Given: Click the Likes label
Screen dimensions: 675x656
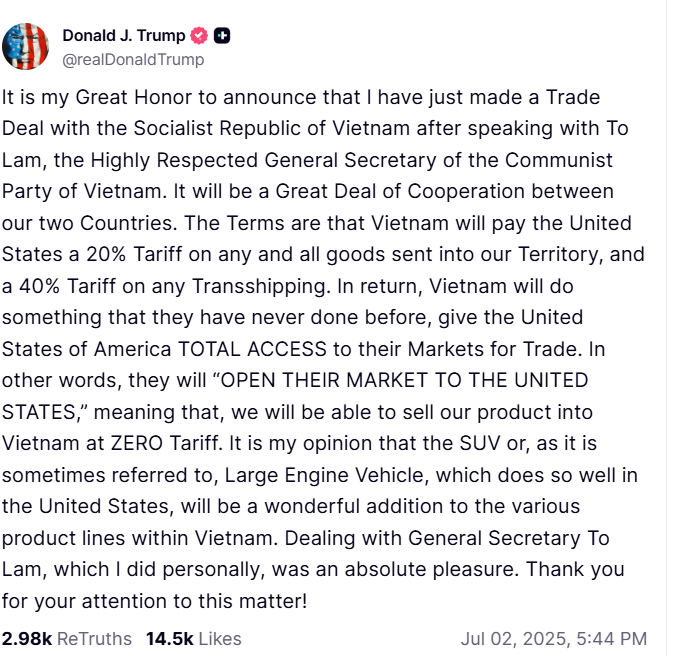Looking at the screenshot, I should point(220,639).
